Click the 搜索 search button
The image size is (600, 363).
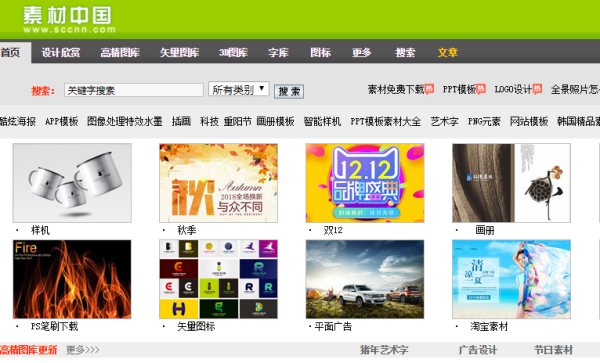pyautogui.click(x=289, y=91)
